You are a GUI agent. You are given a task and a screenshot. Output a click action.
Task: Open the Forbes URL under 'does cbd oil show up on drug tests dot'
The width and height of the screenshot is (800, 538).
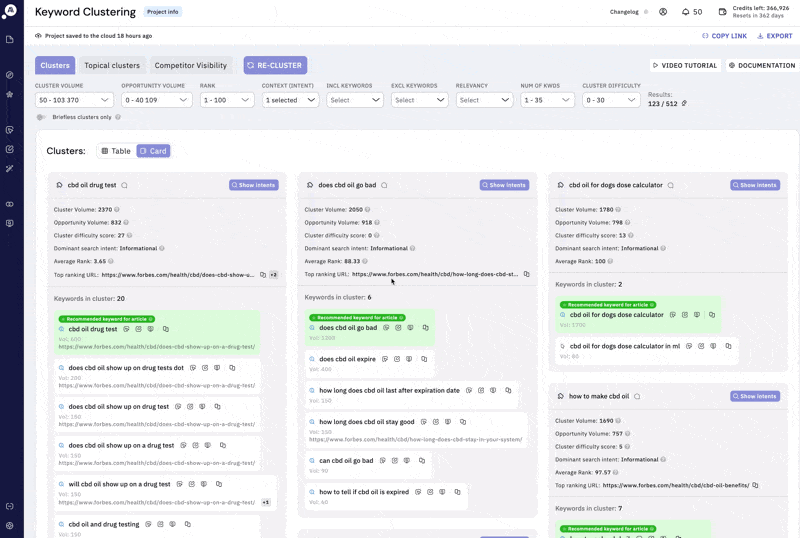[x=157, y=386]
